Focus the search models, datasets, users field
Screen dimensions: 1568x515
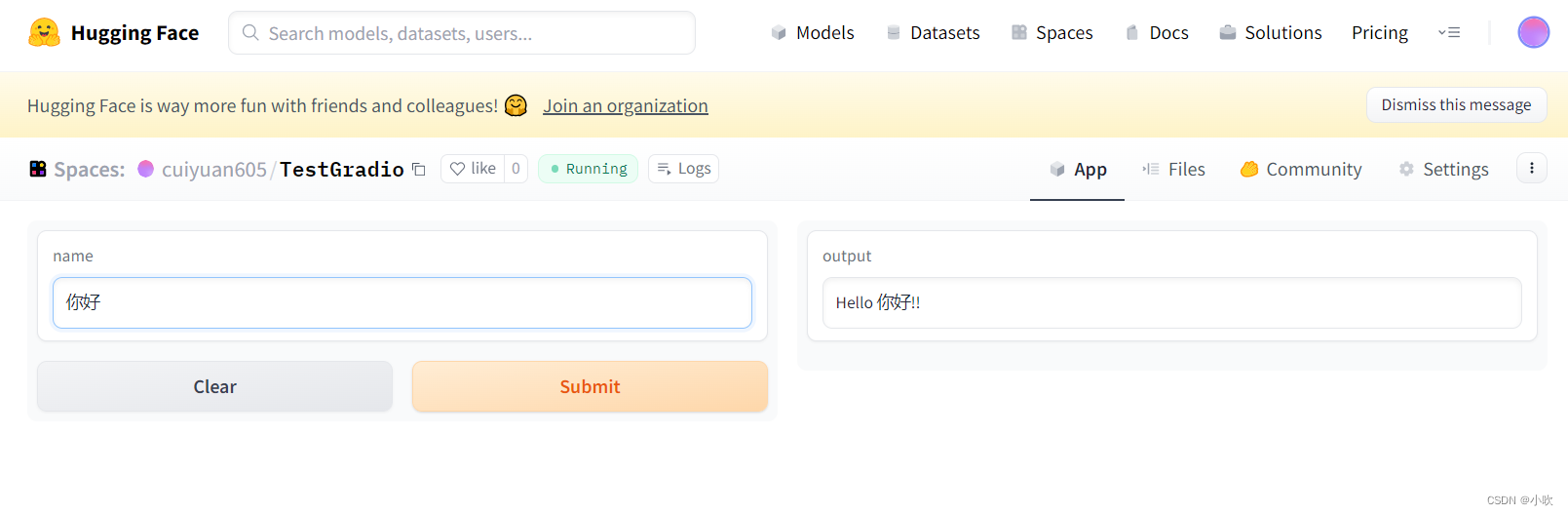[462, 33]
